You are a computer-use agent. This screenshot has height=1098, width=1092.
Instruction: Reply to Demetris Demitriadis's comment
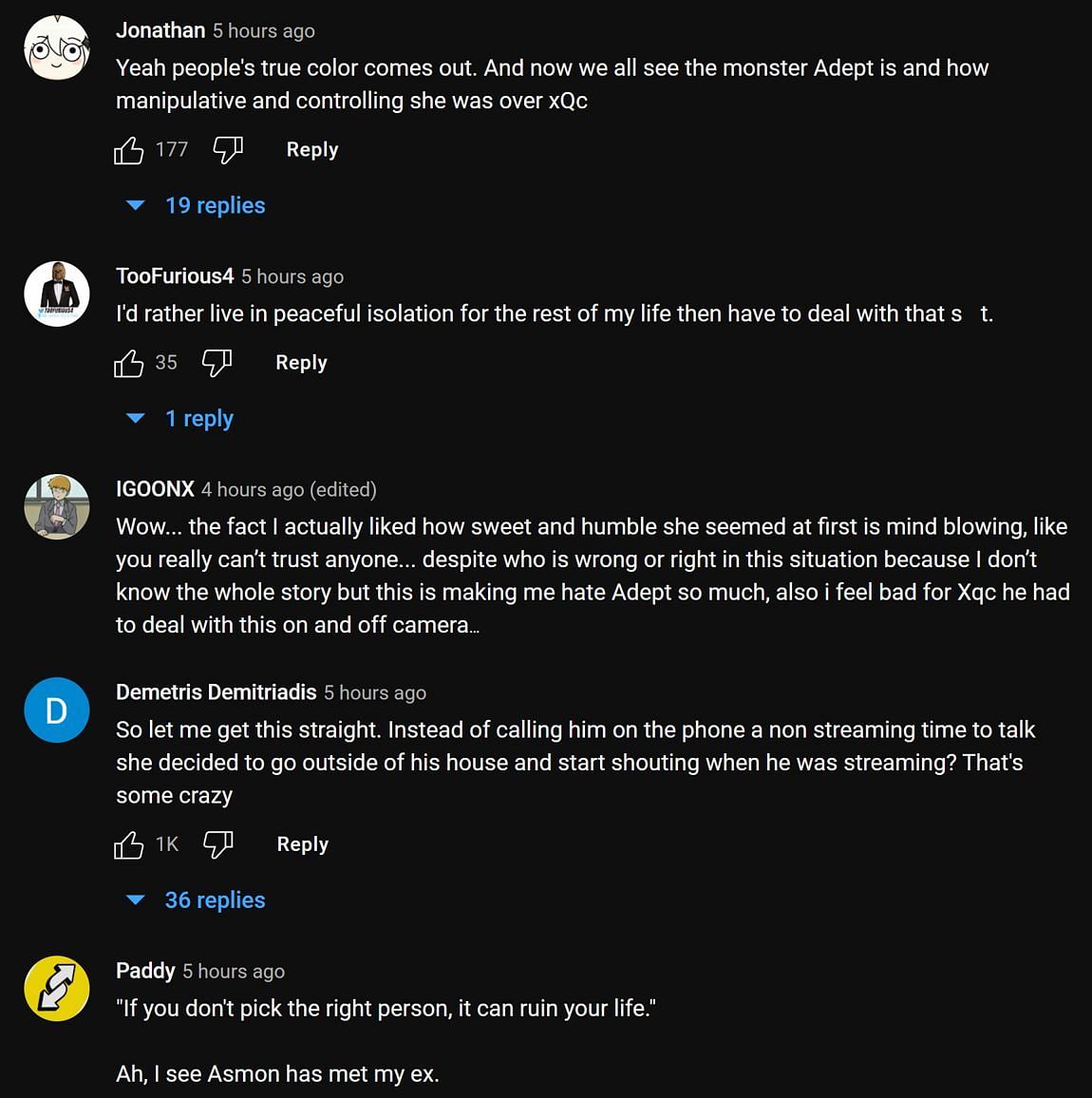coord(302,844)
